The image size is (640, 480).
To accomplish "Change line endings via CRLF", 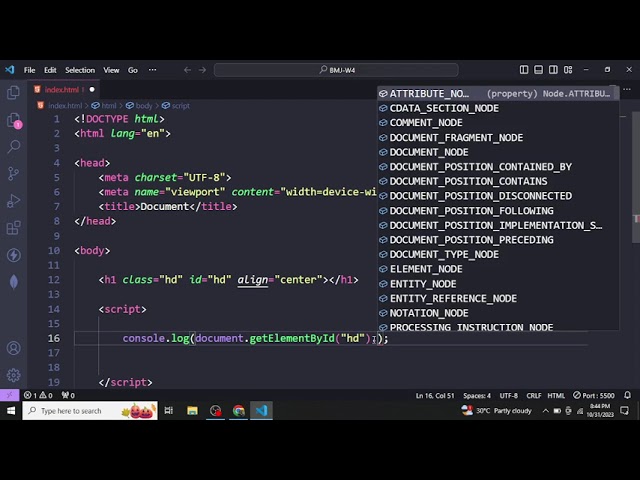I will coord(533,396).
